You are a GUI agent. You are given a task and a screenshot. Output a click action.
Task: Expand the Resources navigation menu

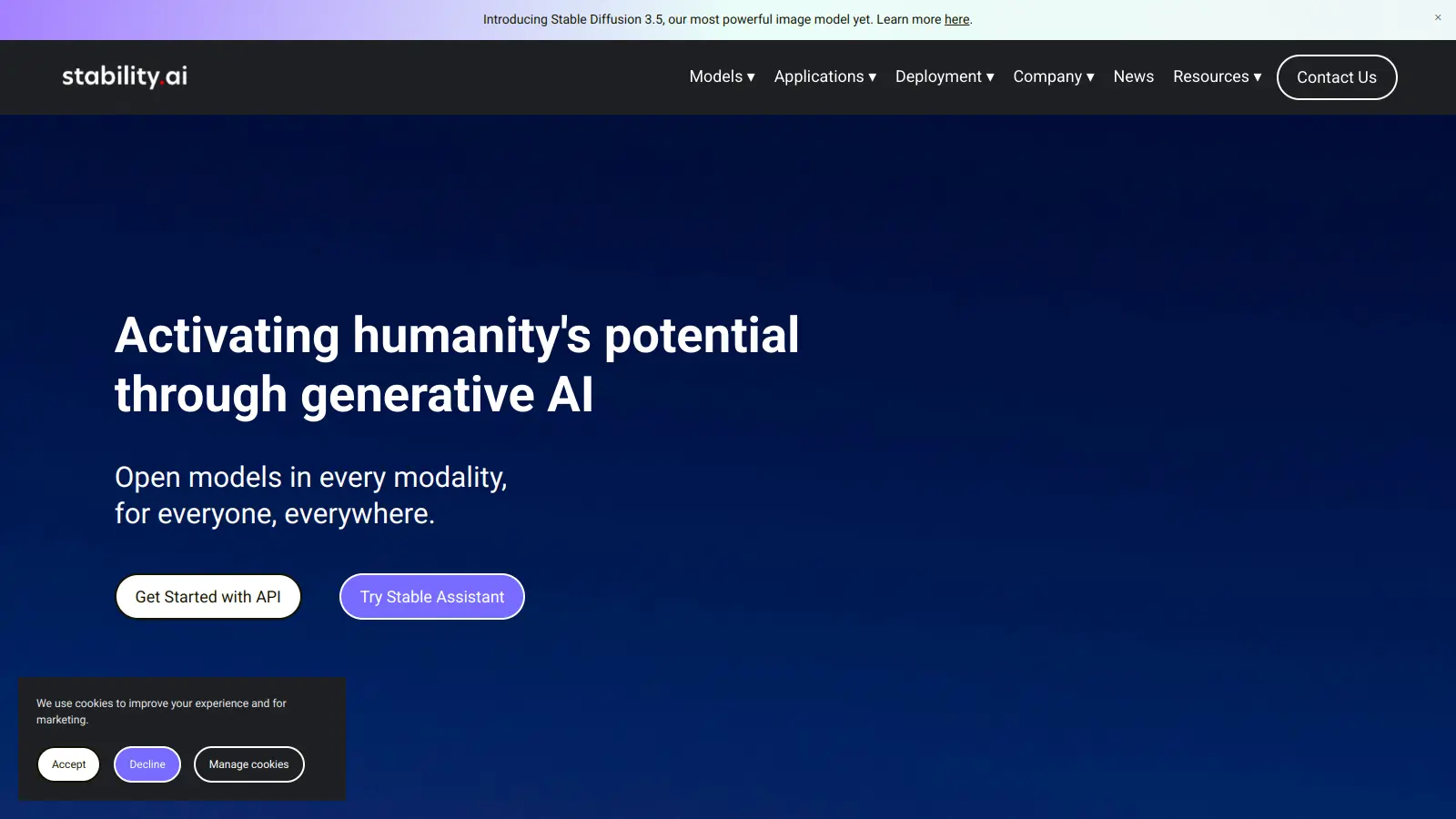(1210, 76)
